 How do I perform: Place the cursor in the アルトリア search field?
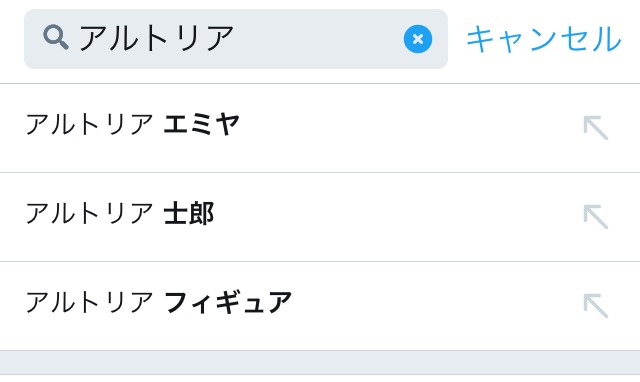236,39
